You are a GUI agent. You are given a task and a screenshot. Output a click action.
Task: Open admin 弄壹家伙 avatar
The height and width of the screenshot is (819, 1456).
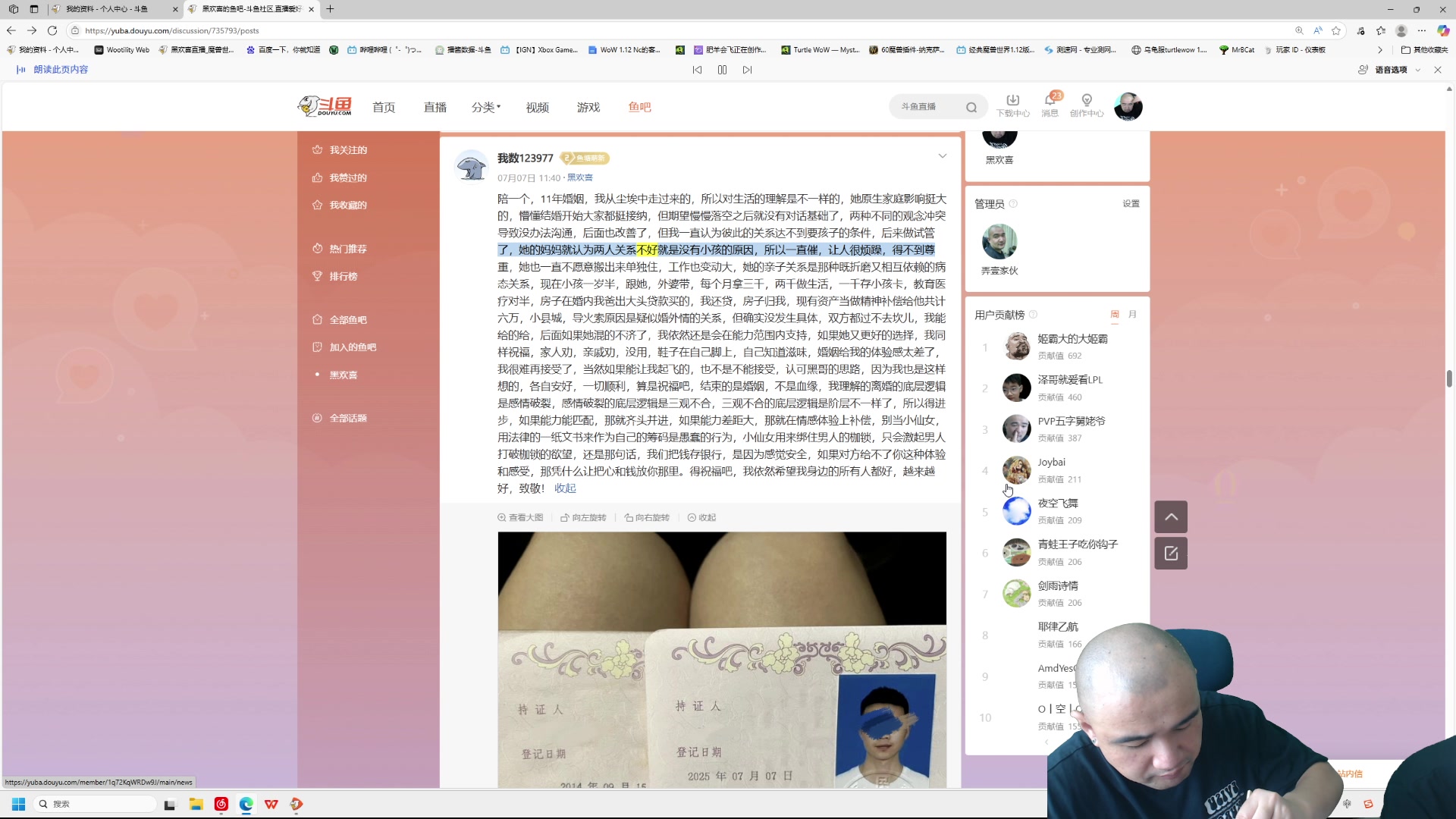click(999, 242)
